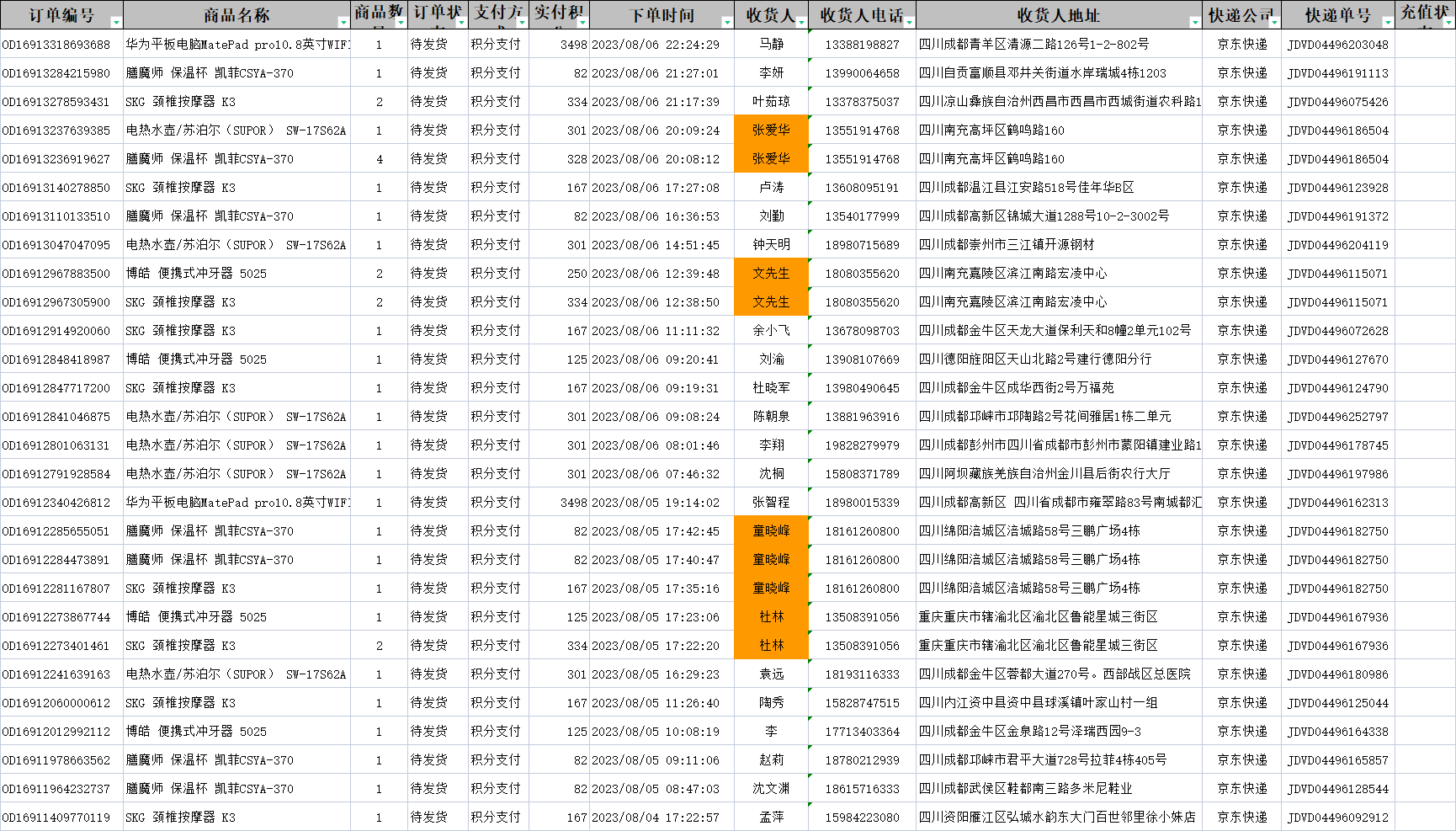Click address 四川成都崇州市三江镇开源钢材
1456x831 pixels.
[x=1007, y=245]
